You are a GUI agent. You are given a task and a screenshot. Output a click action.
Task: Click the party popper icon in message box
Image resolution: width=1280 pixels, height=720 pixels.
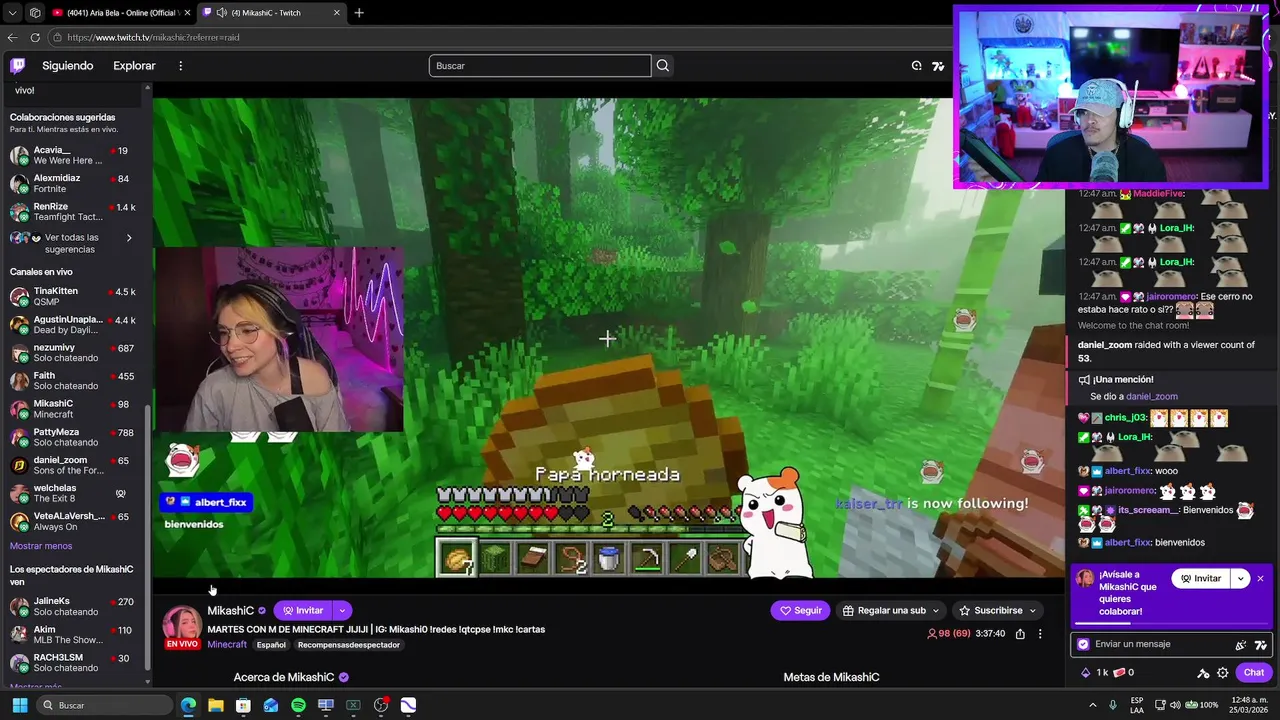coord(1241,645)
